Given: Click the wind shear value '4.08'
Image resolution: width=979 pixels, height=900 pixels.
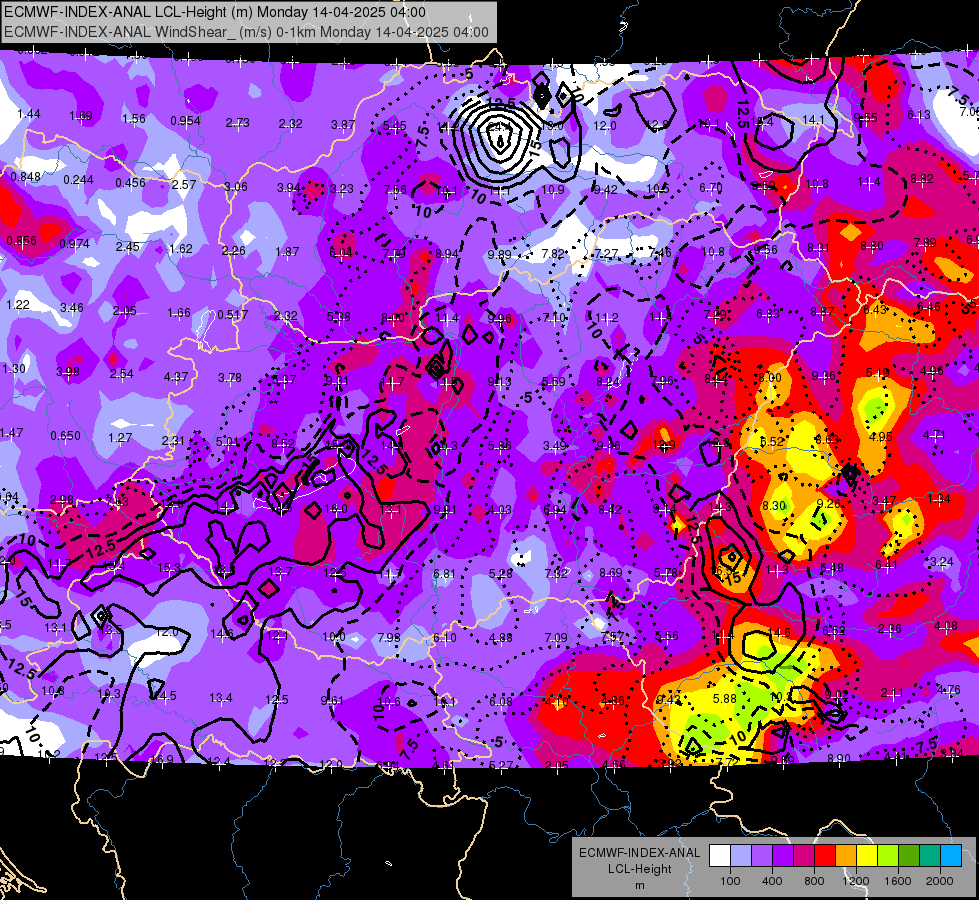Looking at the screenshot, I should pos(945,625).
